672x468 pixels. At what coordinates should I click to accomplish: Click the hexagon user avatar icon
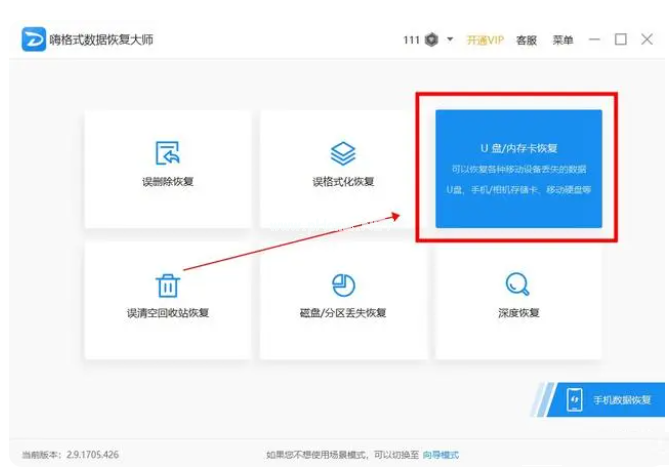[431, 40]
